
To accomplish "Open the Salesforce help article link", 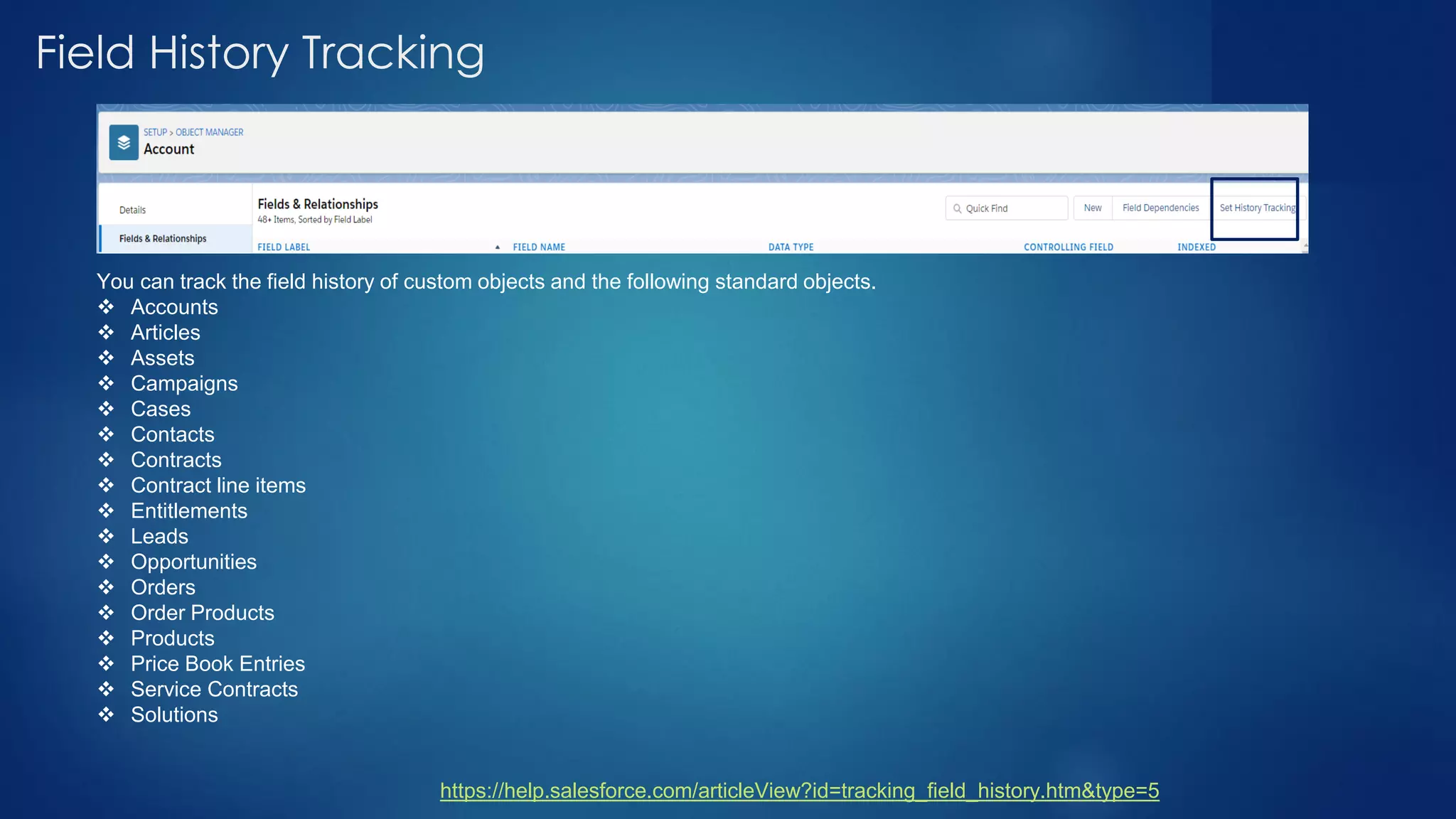I will [x=799, y=791].
